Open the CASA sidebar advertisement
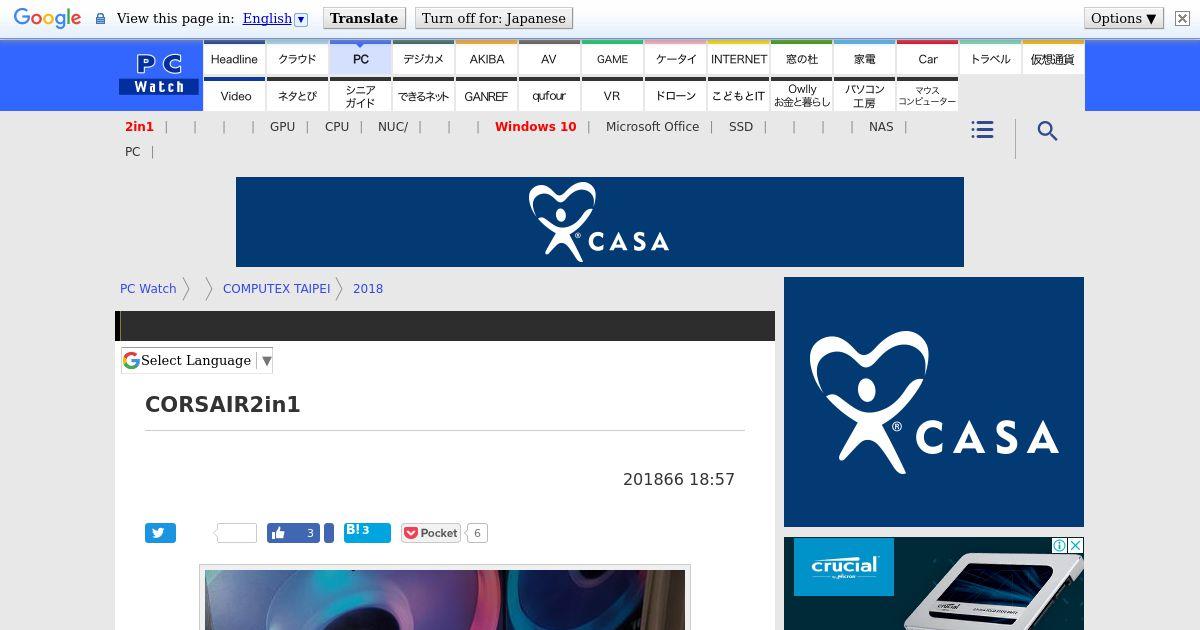 click(x=934, y=402)
